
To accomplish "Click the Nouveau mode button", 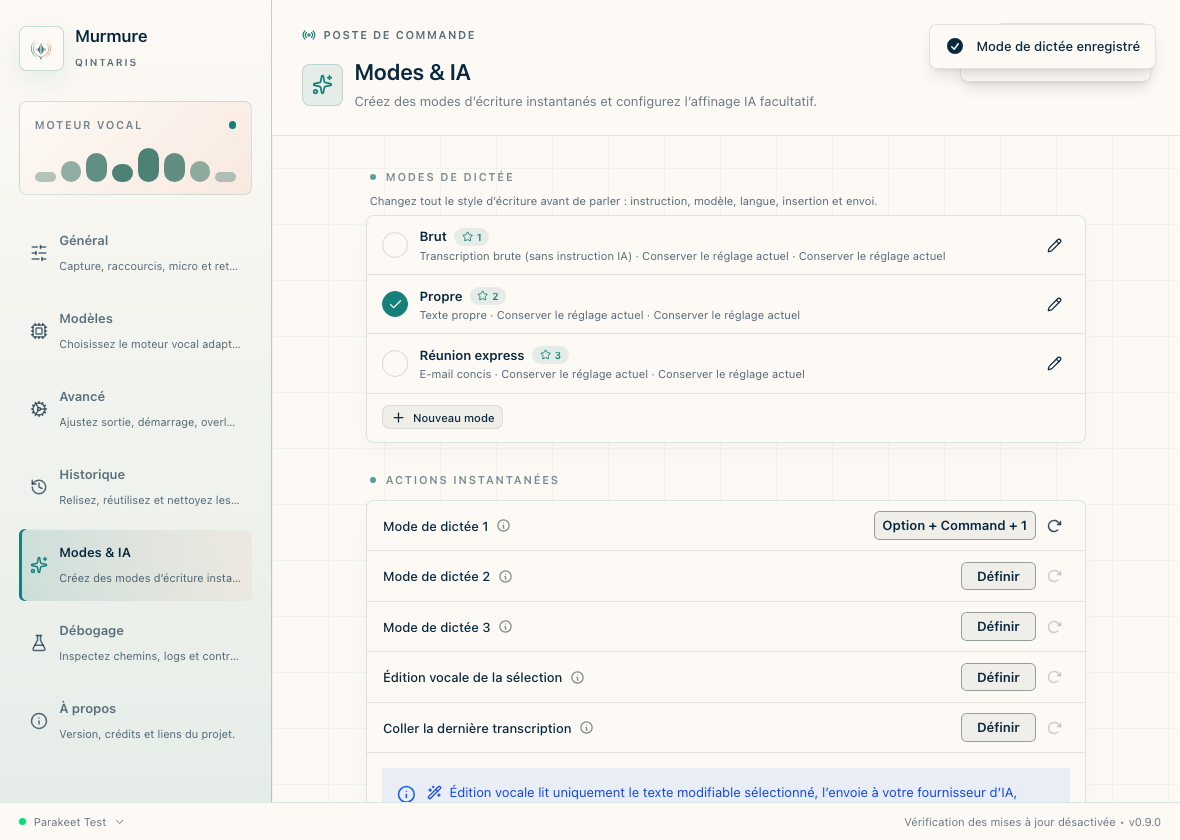I will click(x=442, y=418).
